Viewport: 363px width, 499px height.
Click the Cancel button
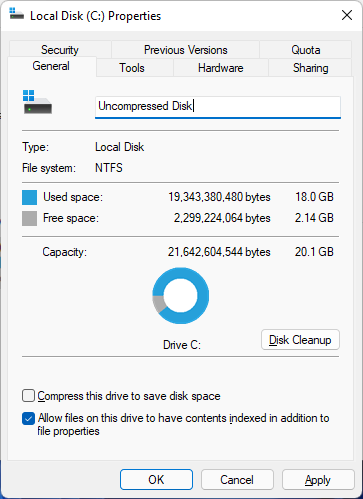237,480
